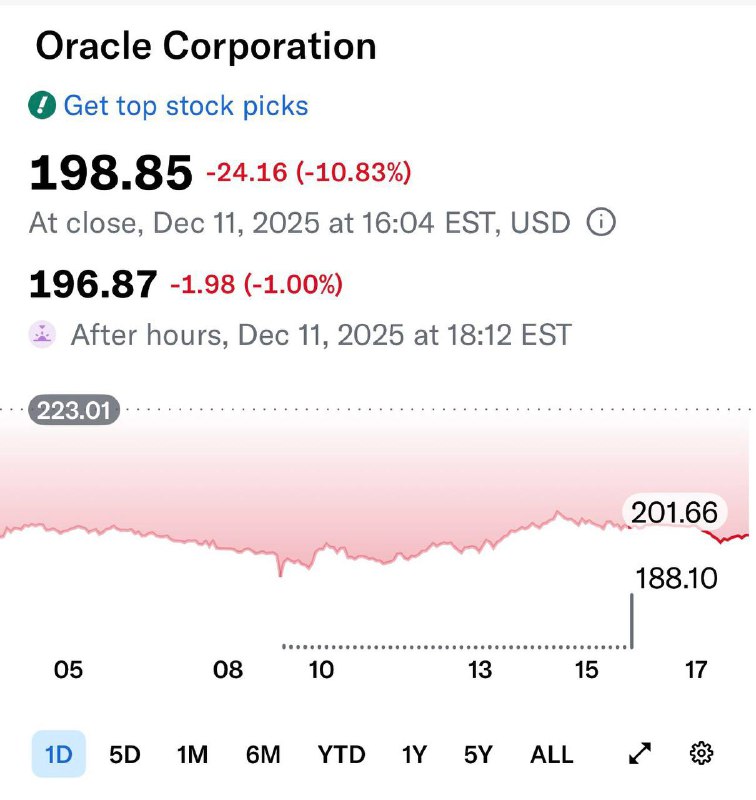Image resolution: width=756 pixels, height=800 pixels.
Task: Click the after hours moon icon
Action: [42, 334]
